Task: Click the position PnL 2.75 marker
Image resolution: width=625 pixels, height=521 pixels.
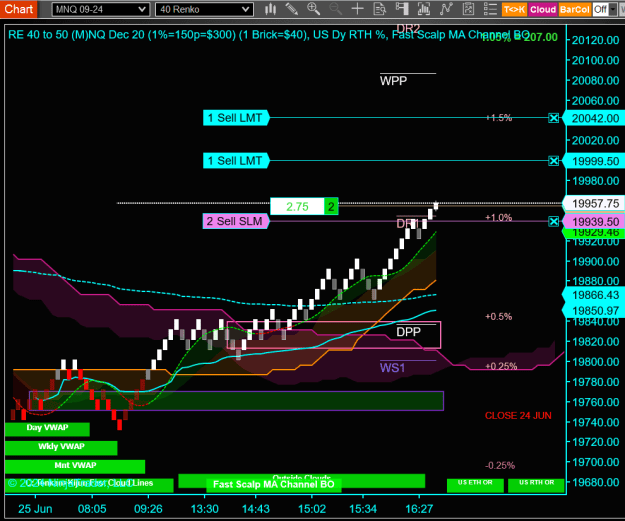Action: (297, 206)
